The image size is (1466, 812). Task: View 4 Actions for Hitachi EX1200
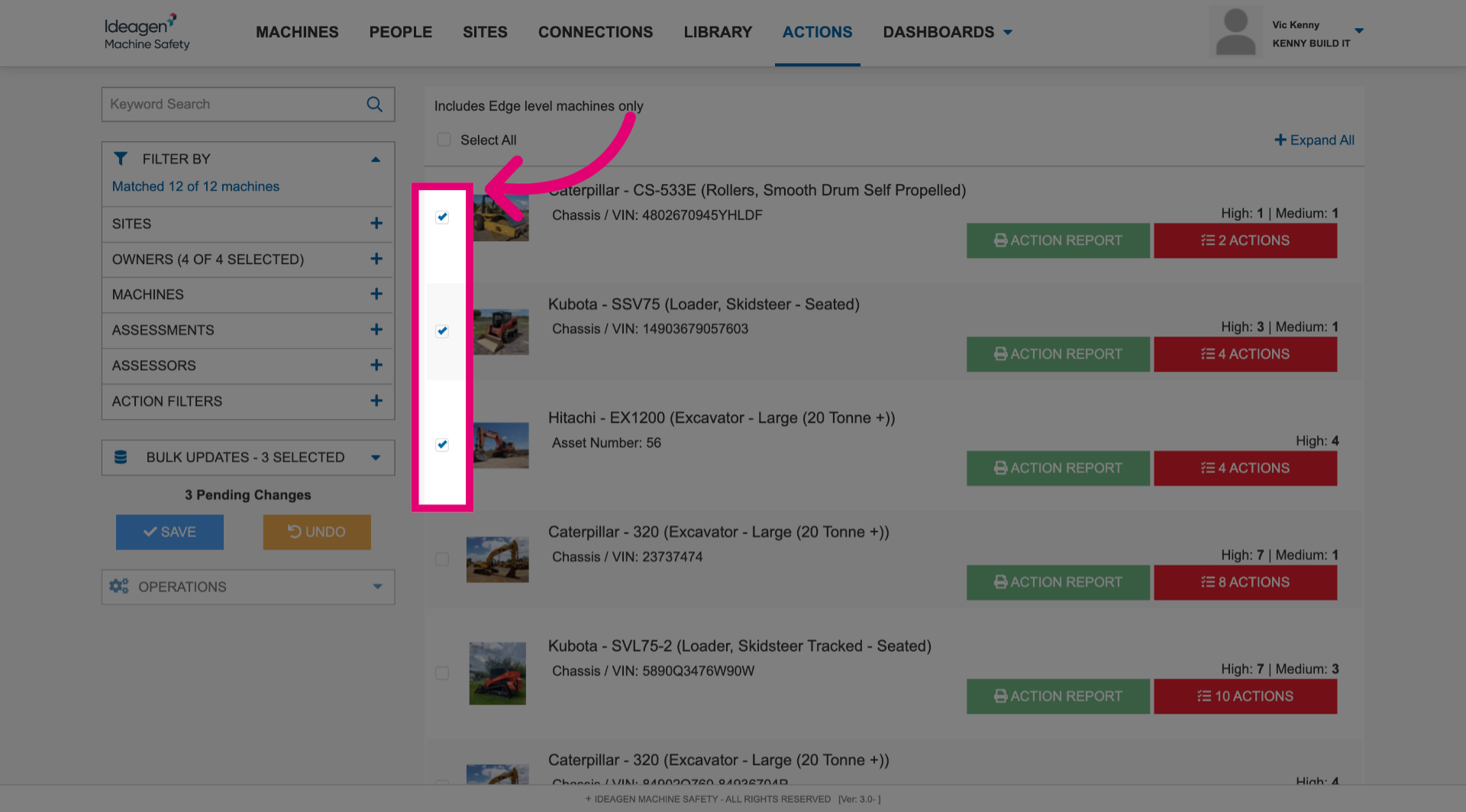[1245, 468]
